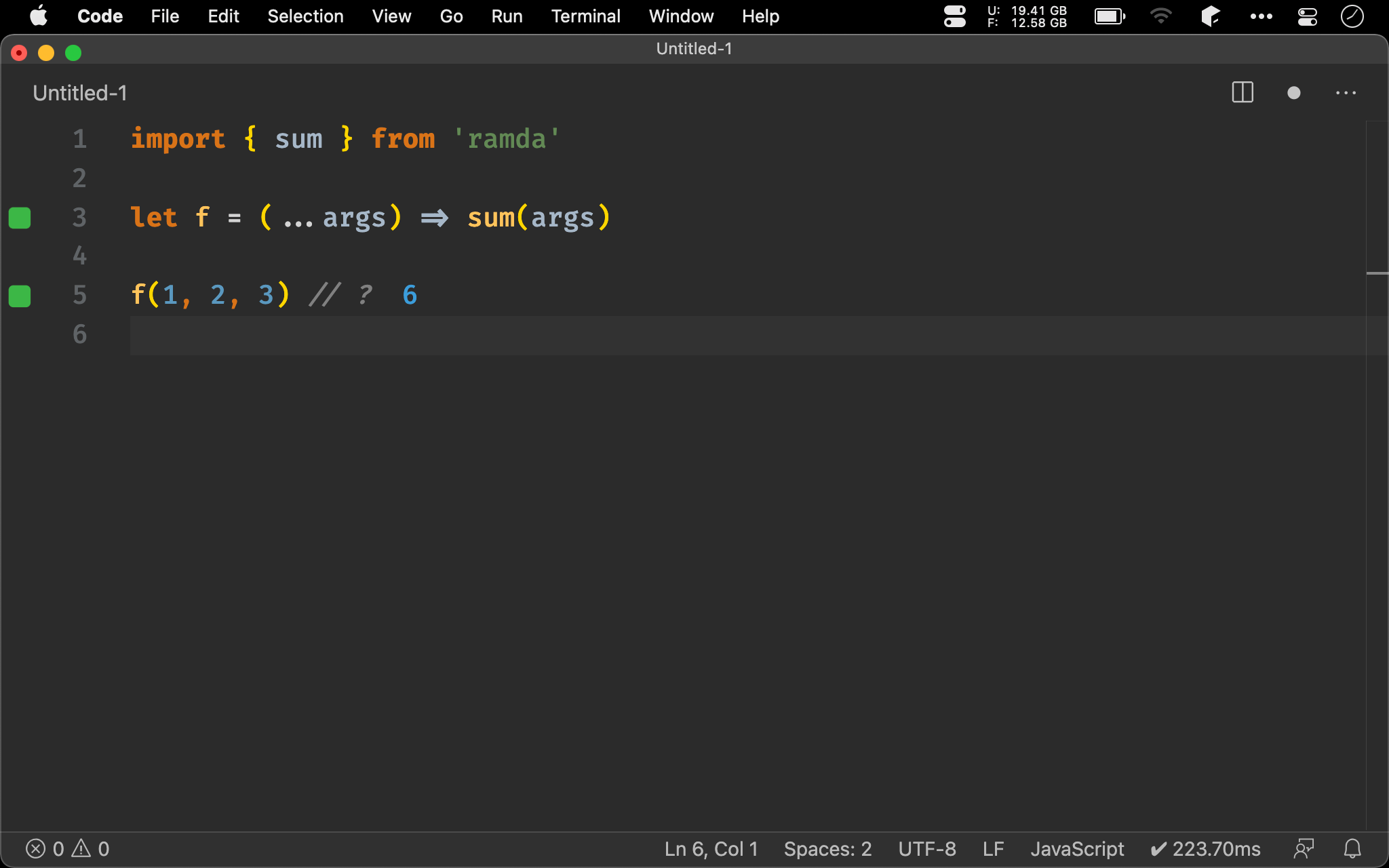Open the notifications bell in status bar

pyautogui.click(x=1352, y=848)
